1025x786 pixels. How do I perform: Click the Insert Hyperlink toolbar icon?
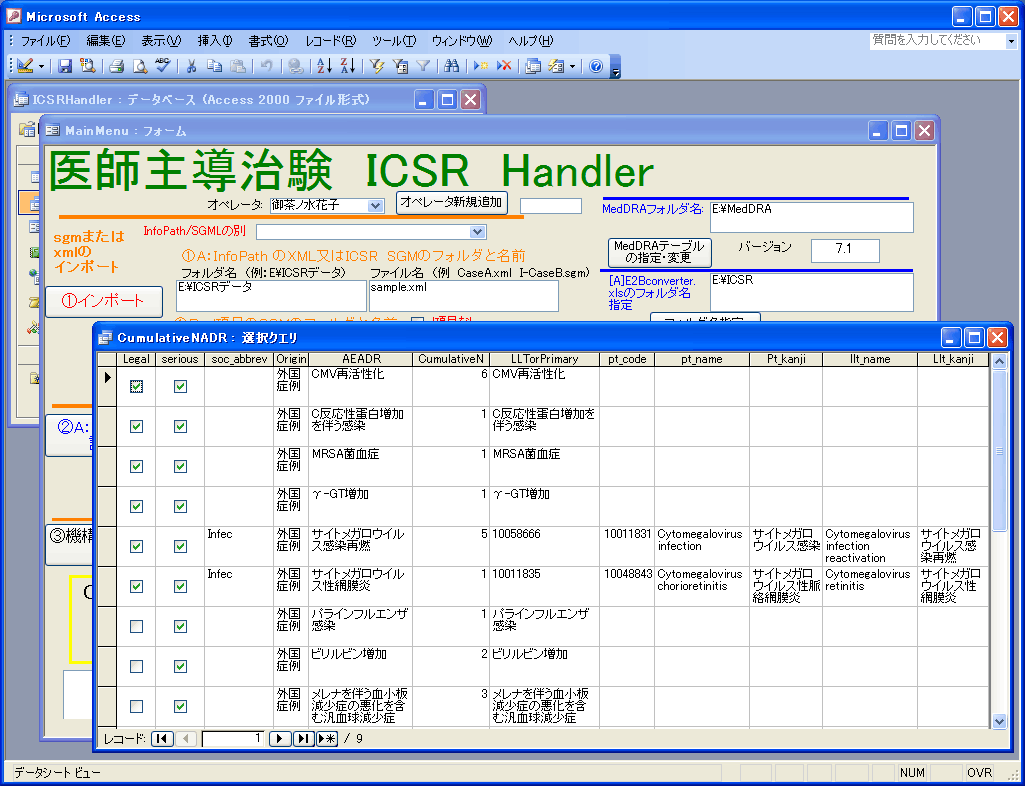[296, 66]
